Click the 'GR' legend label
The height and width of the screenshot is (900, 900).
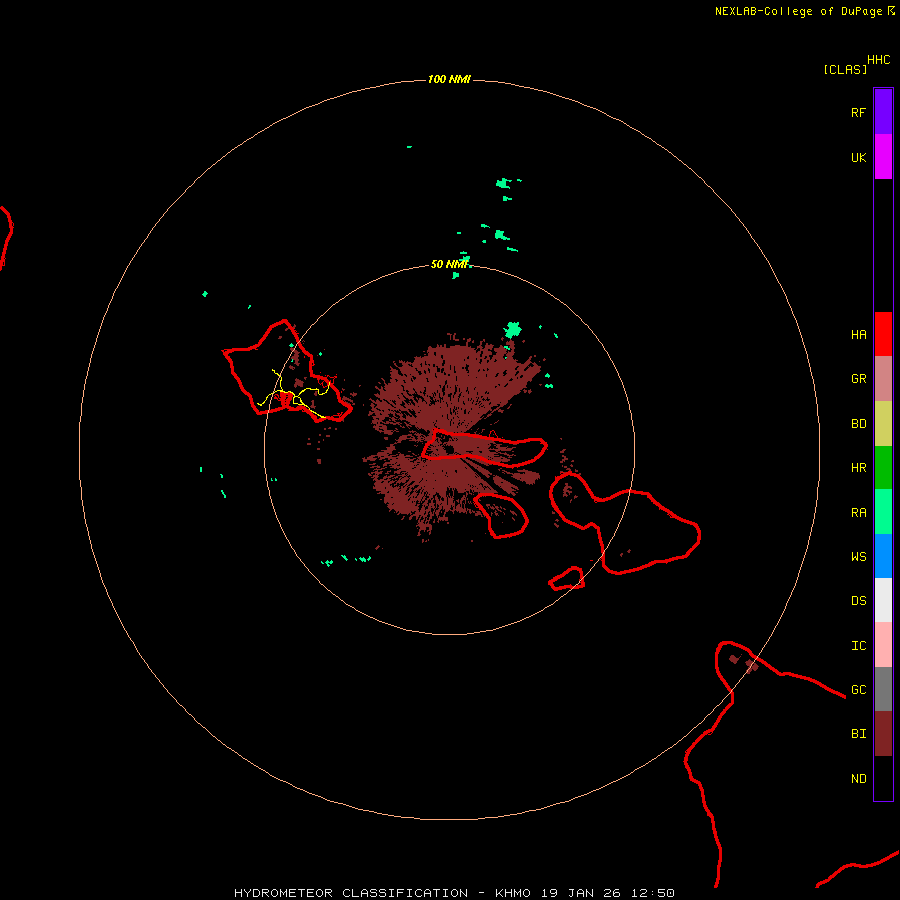tap(858, 379)
